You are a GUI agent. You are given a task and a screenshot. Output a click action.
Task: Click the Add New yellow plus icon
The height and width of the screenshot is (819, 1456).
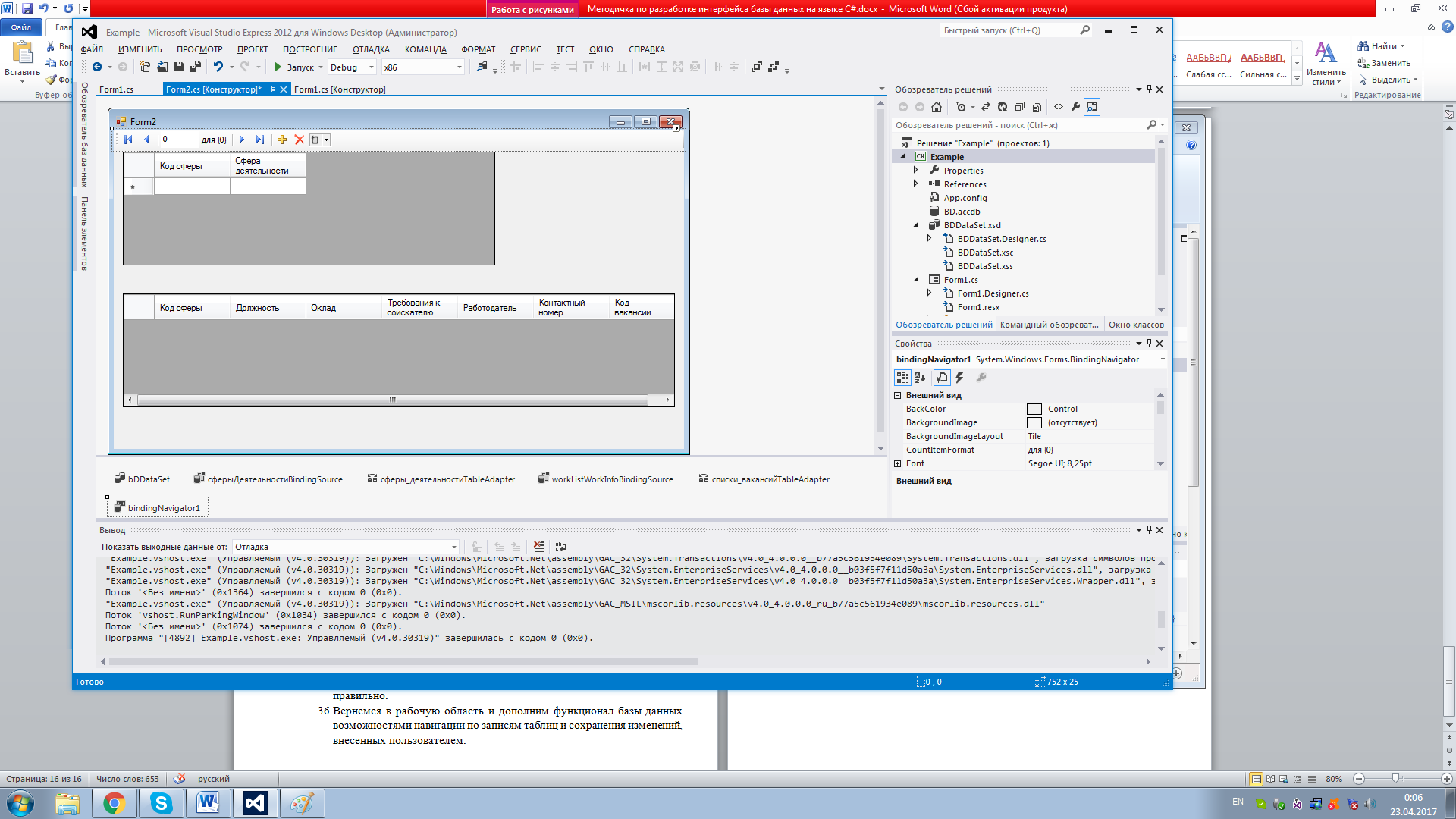pyautogui.click(x=282, y=140)
